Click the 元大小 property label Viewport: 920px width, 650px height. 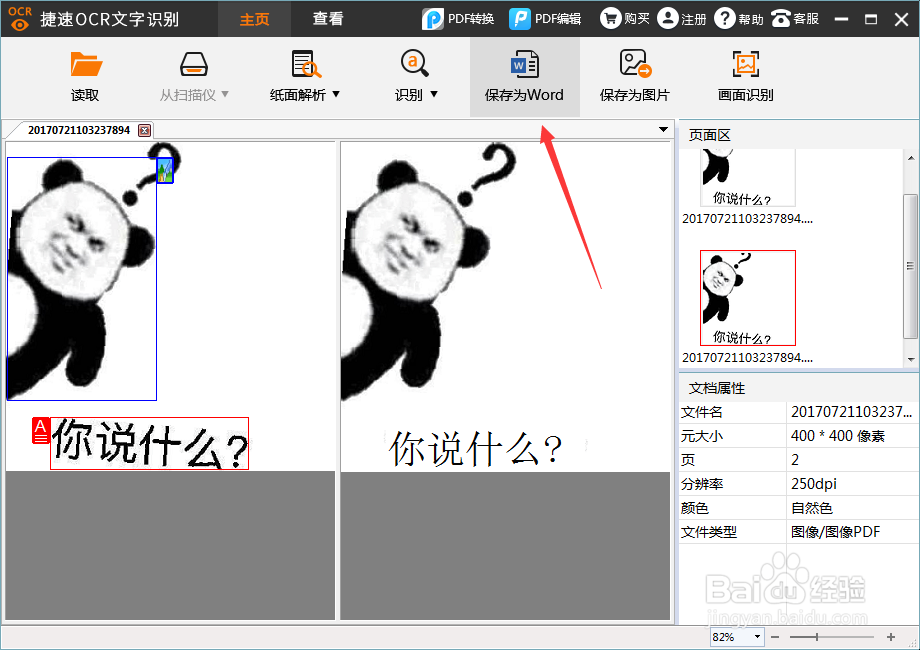click(702, 436)
